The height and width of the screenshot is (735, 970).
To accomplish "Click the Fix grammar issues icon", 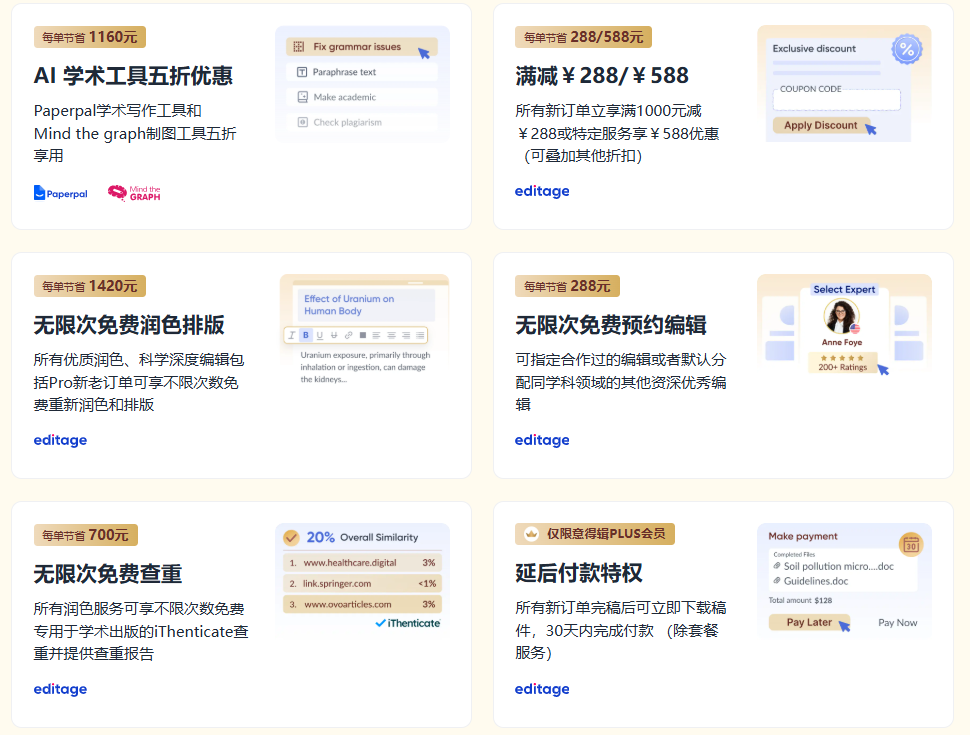I will click(299, 47).
